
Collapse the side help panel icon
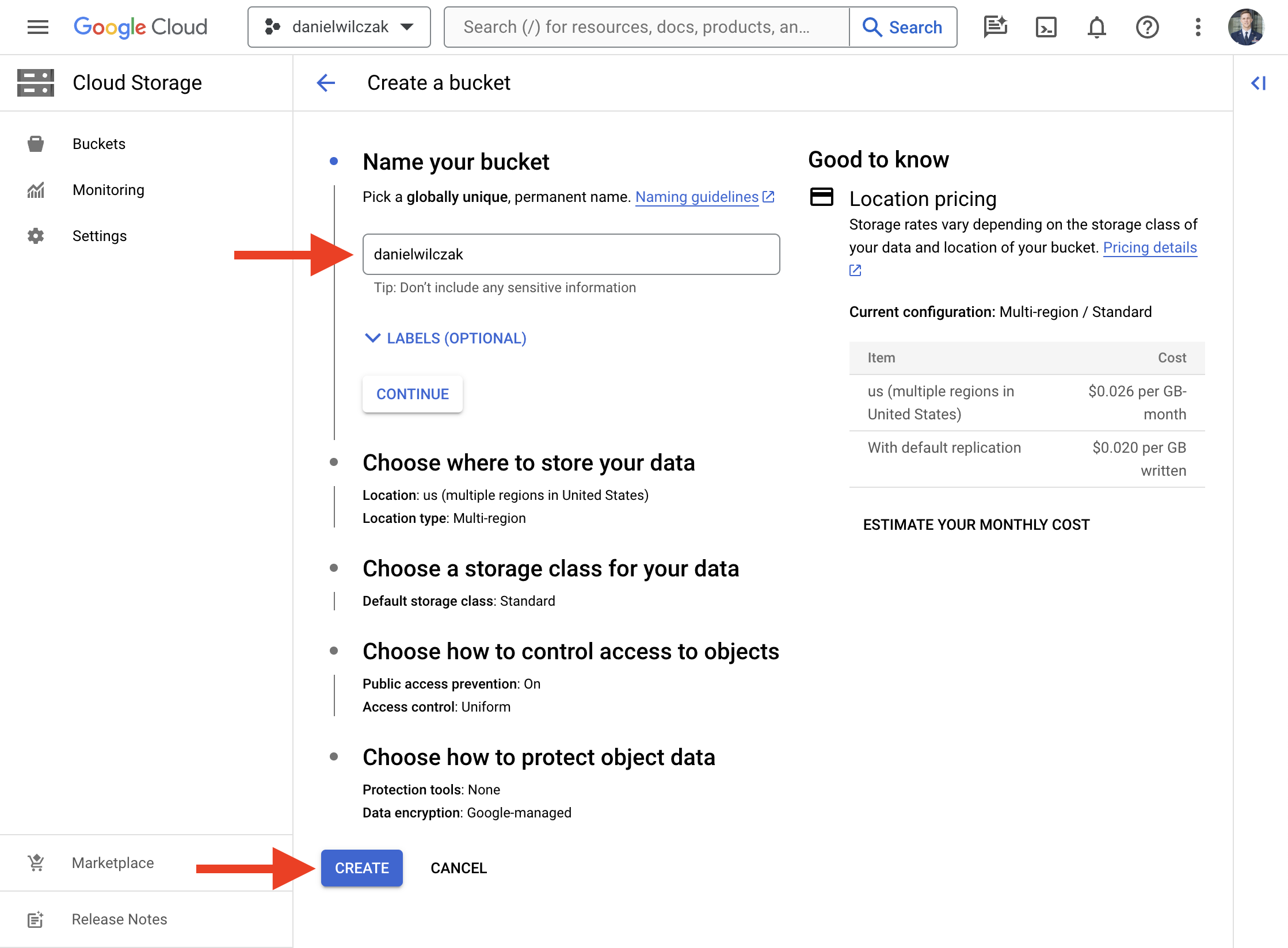pyautogui.click(x=1259, y=83)
